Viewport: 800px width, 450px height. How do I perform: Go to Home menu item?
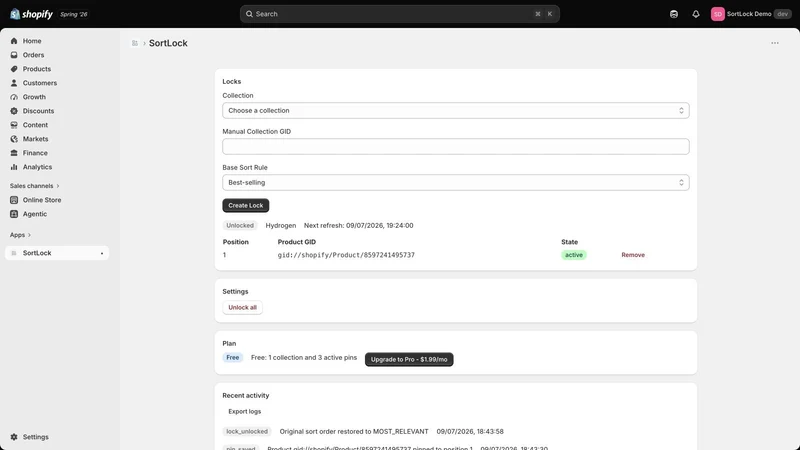point(32,41)
